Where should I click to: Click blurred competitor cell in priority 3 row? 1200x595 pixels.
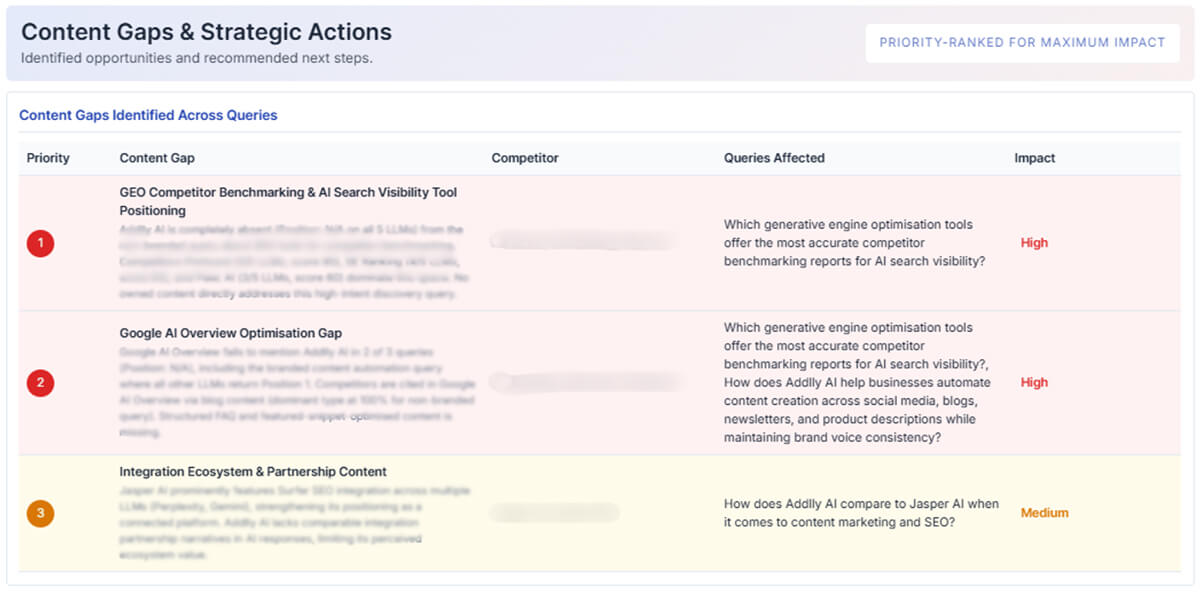553,512
